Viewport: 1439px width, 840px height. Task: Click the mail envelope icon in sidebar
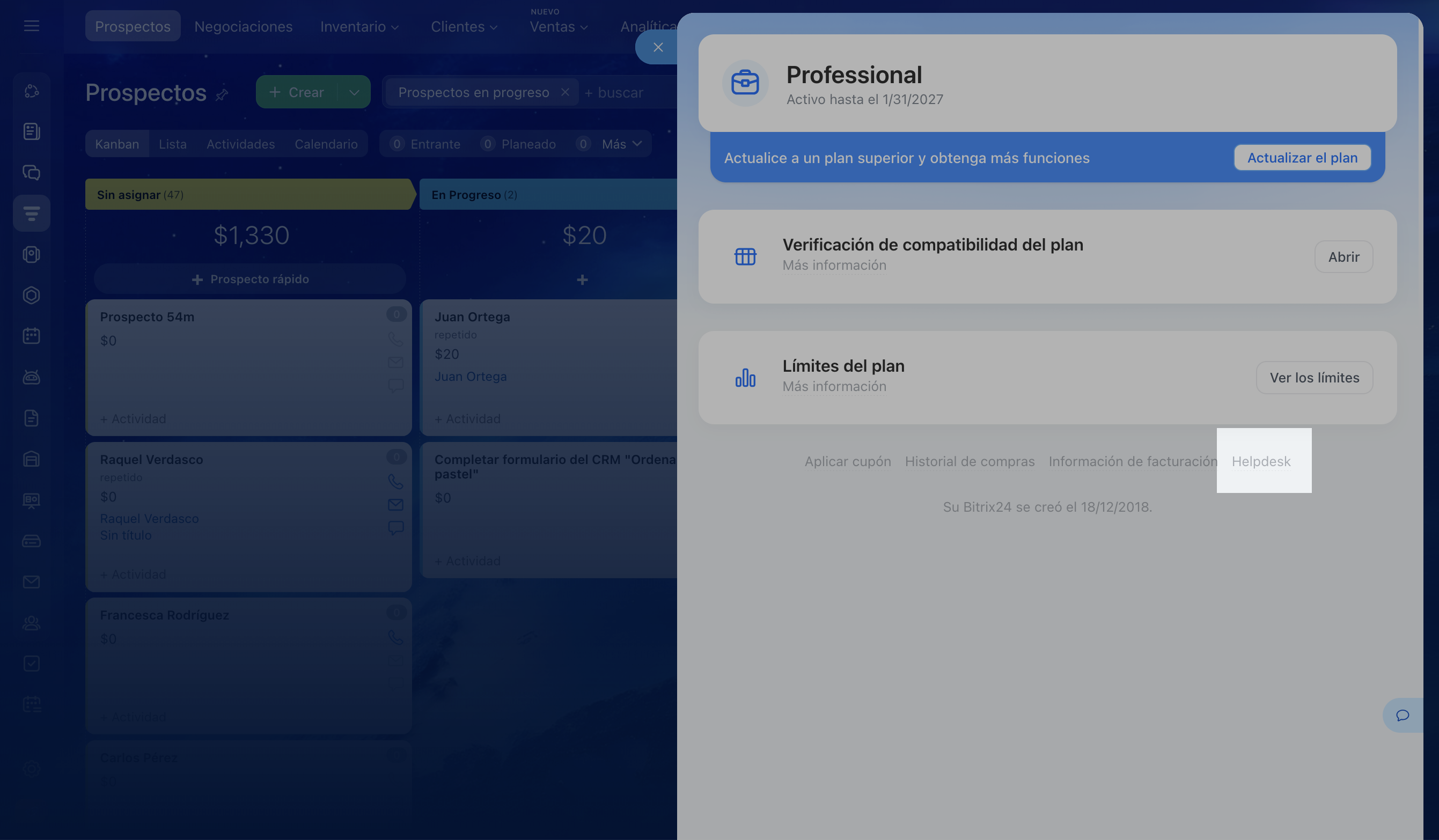point(32,582)
